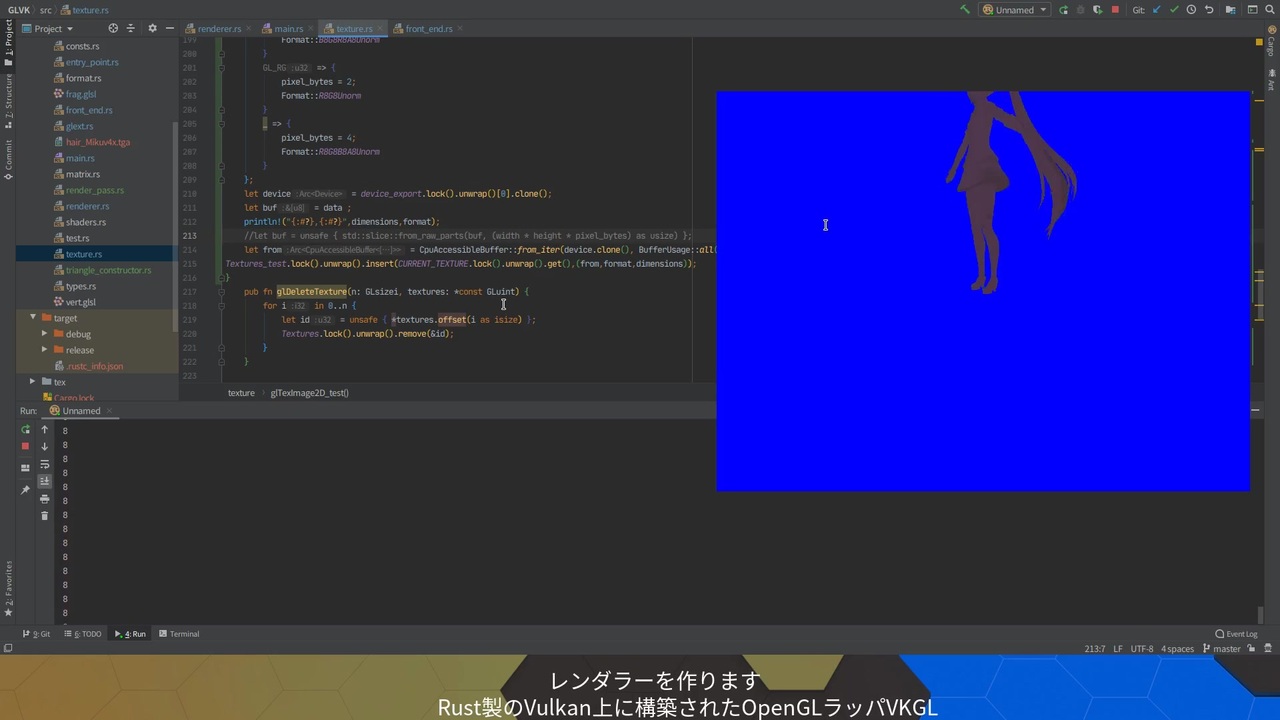The height and width of the screenshot is (720, 1280).
Task: Toggle the Run tool window button
Action: 130,634
